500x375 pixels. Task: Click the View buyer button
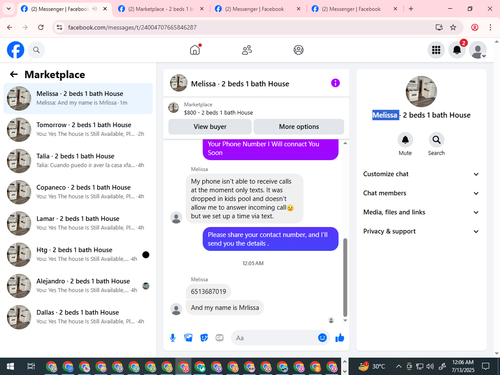point(210,127)
